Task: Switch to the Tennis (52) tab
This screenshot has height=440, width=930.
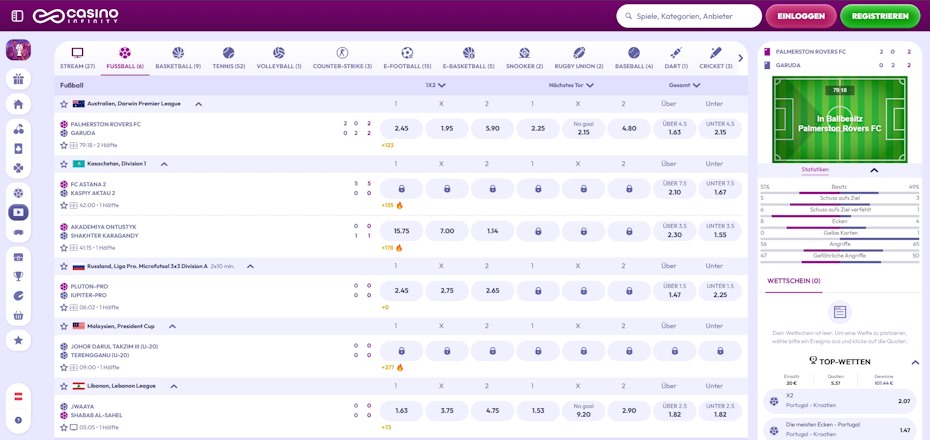Action: point(229,58)
